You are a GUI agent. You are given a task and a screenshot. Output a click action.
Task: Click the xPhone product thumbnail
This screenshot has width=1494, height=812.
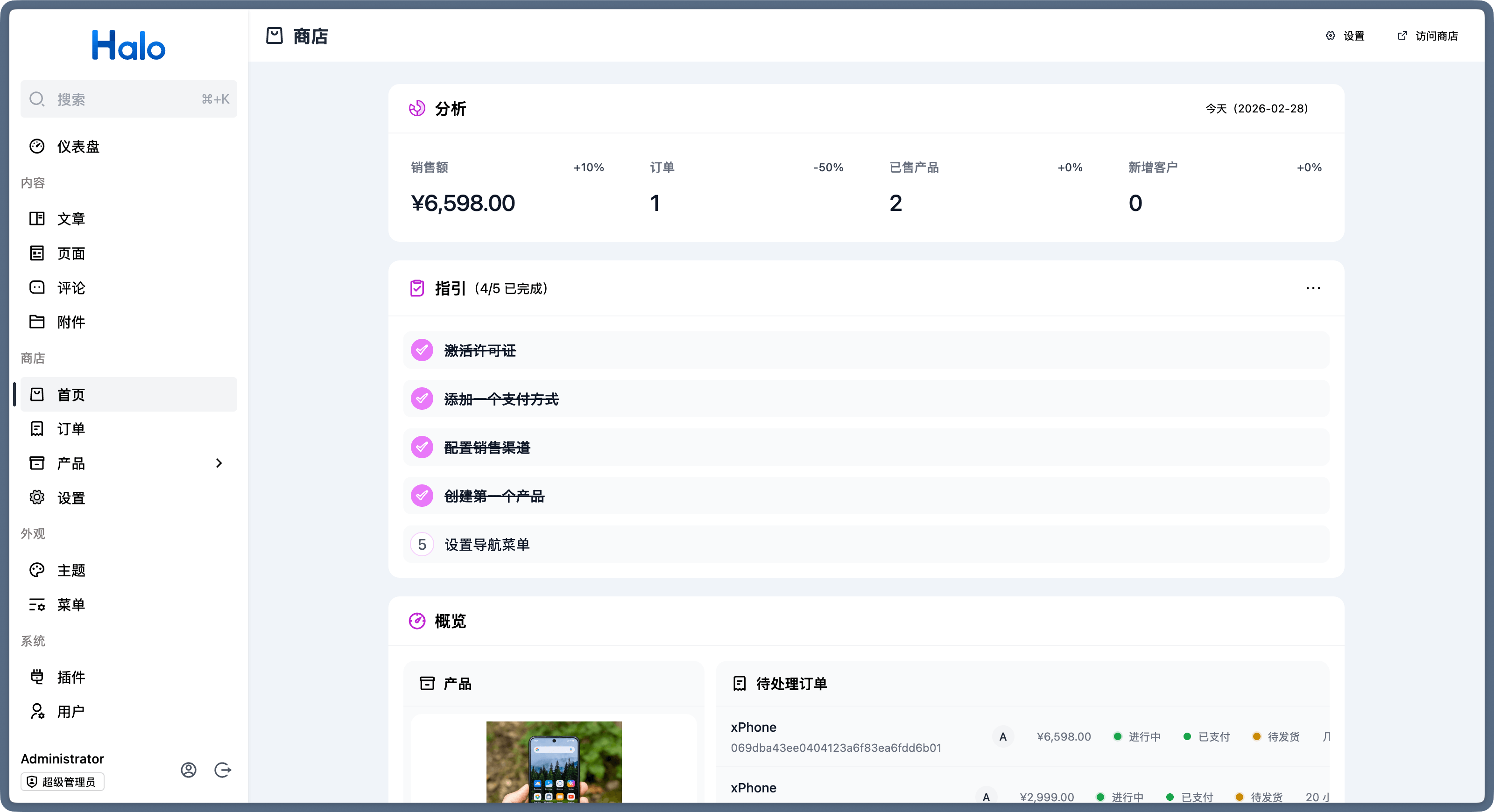click(553, 761)
